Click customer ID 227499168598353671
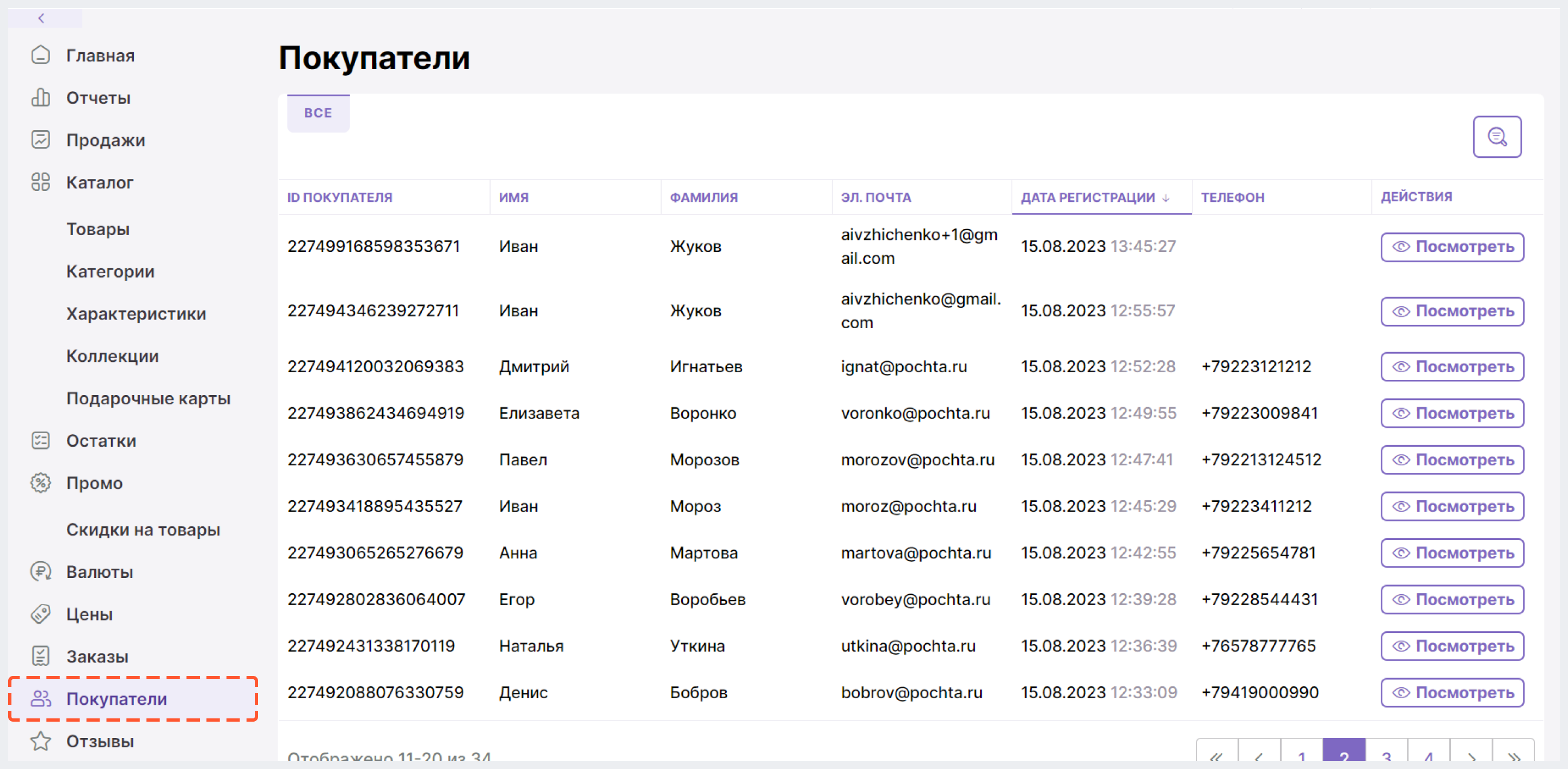This screenshot has width=1568, height=769. [x=373, y=247]
